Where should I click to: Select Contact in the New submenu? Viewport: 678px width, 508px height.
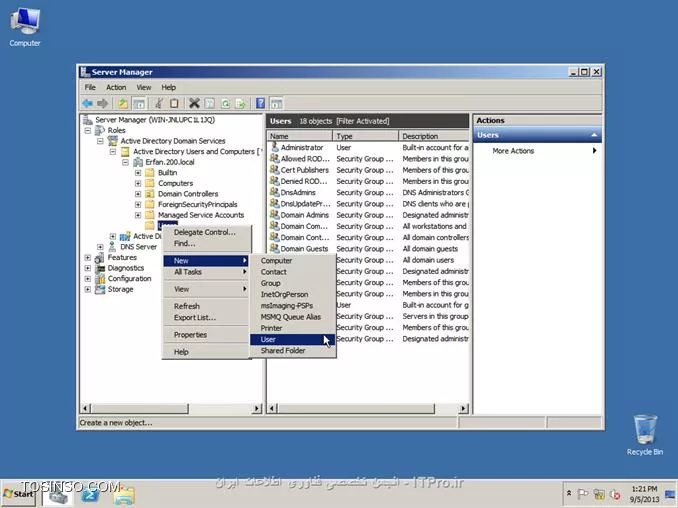coord(292,272)
